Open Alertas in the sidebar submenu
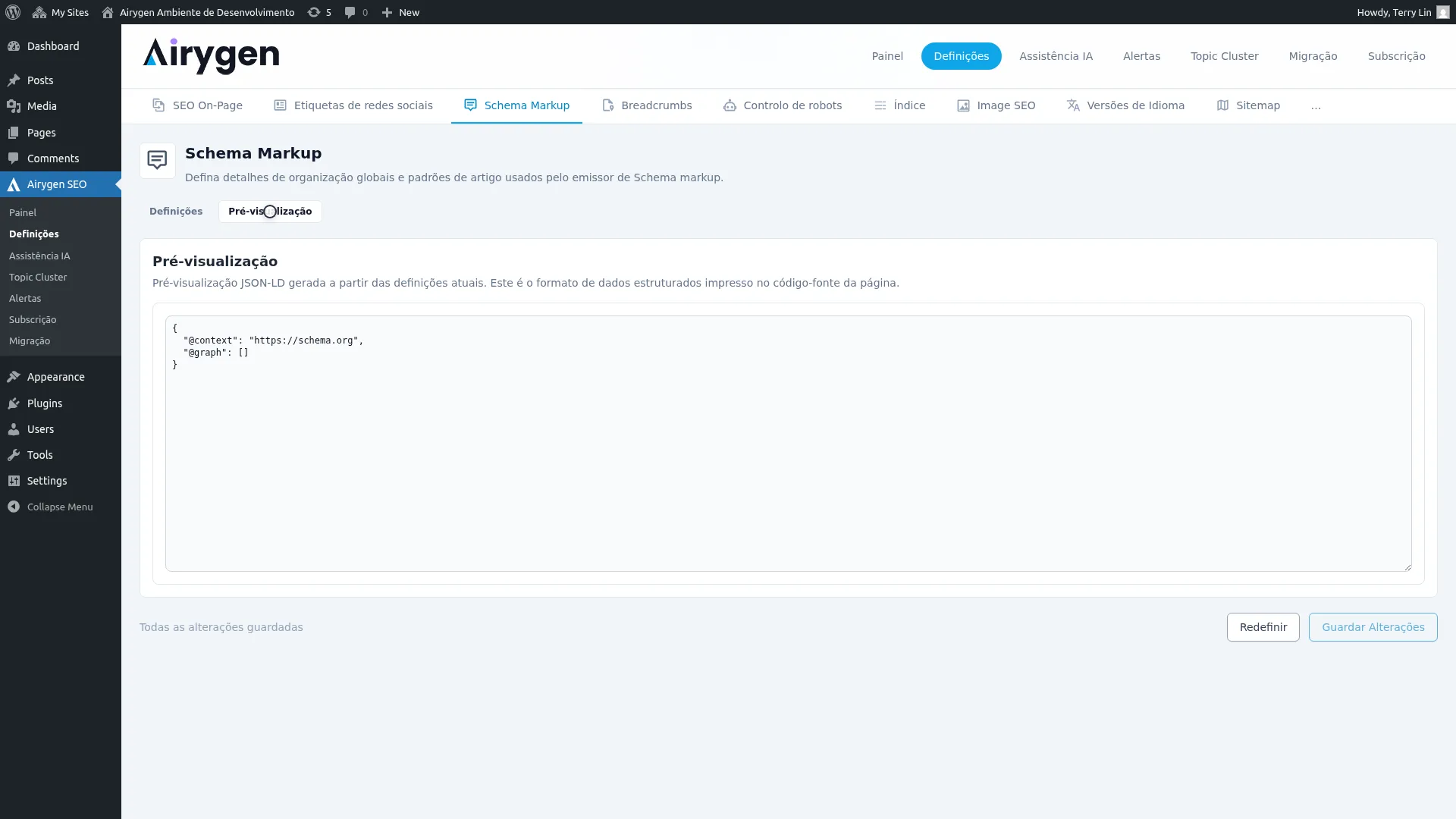This screenshot has width=1456, height=819. tap(25, 299)
